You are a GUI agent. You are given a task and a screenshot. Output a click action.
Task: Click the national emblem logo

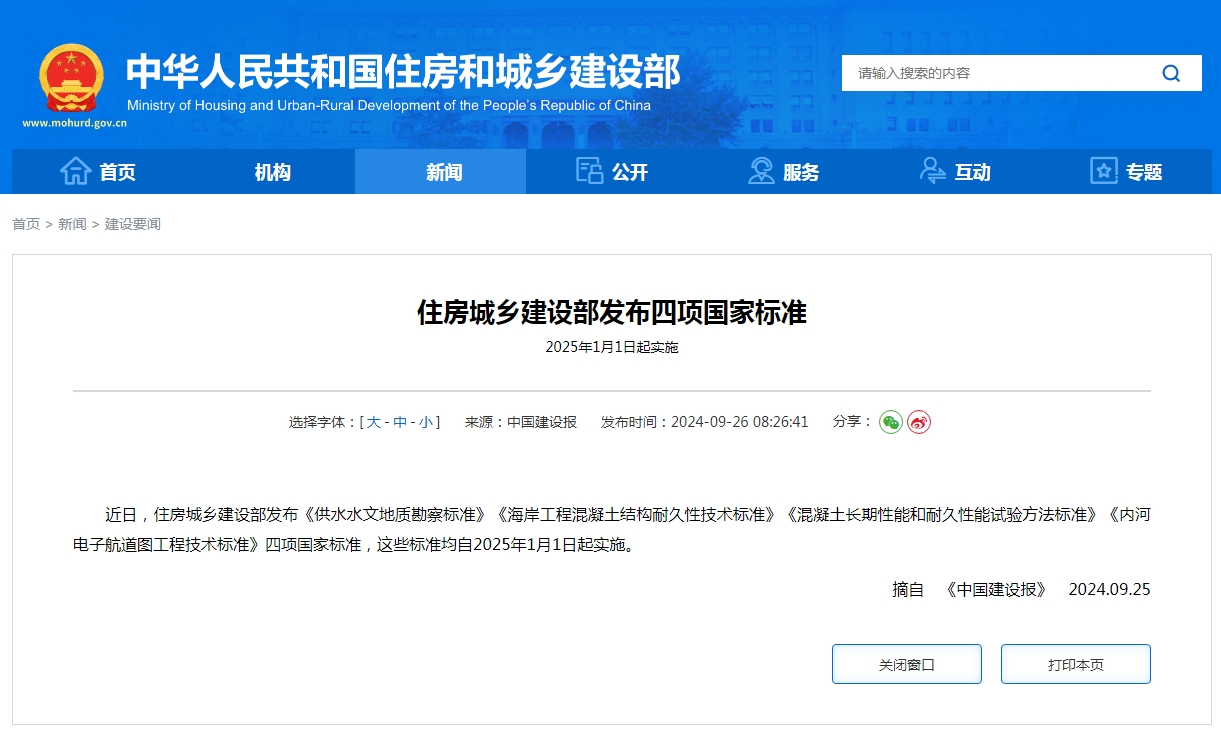70,75
